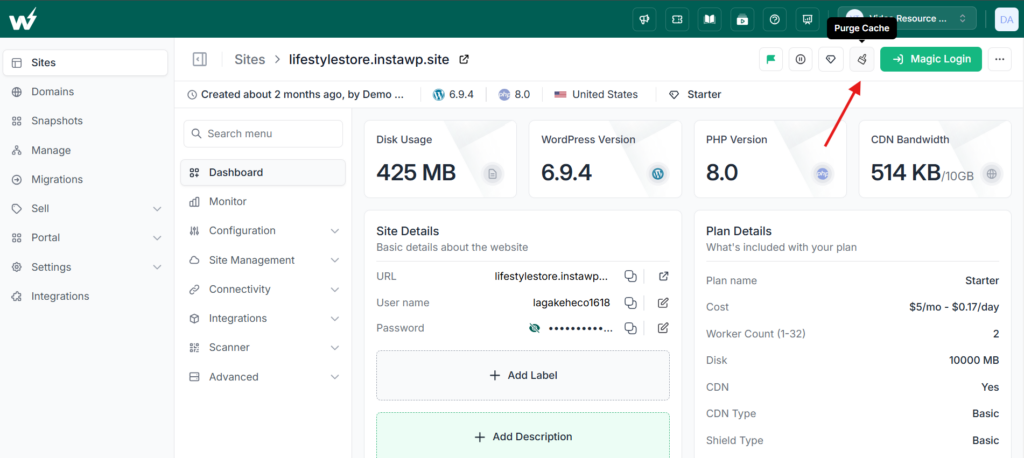This screenshot has height=458, width=1024.
Task: Collapse the sidebar with the panel toggle icon
Action: click(x=200, y=59)
